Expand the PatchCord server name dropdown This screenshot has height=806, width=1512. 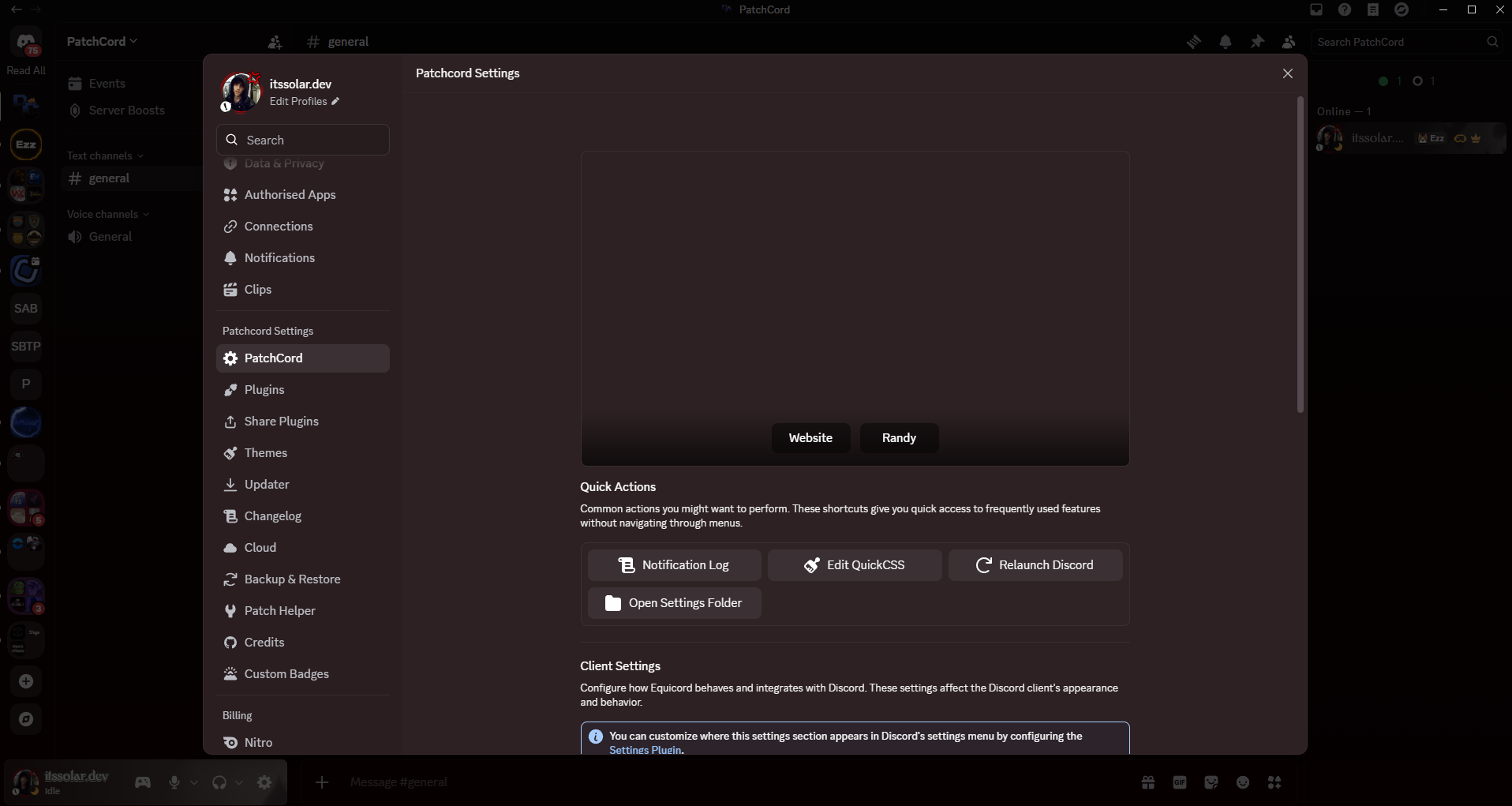pos(102,41)
